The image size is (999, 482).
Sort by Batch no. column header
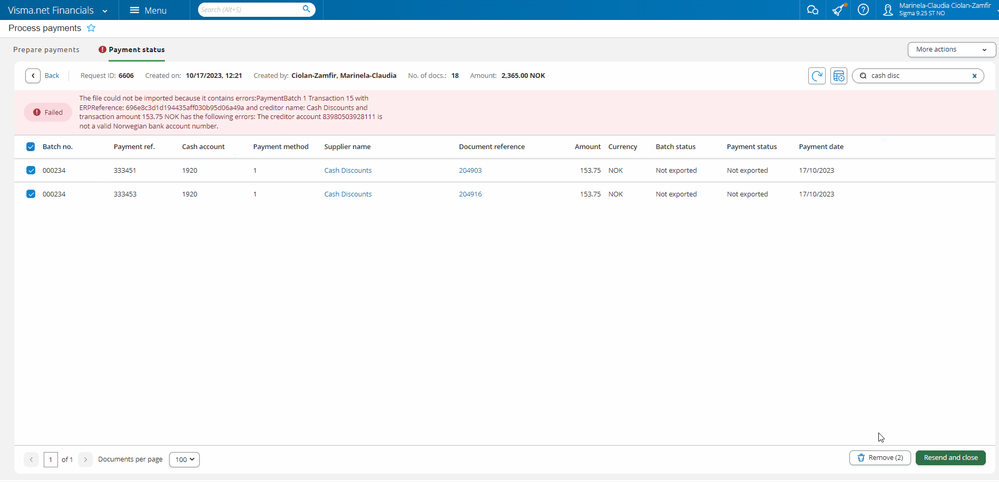pos(57,146)
